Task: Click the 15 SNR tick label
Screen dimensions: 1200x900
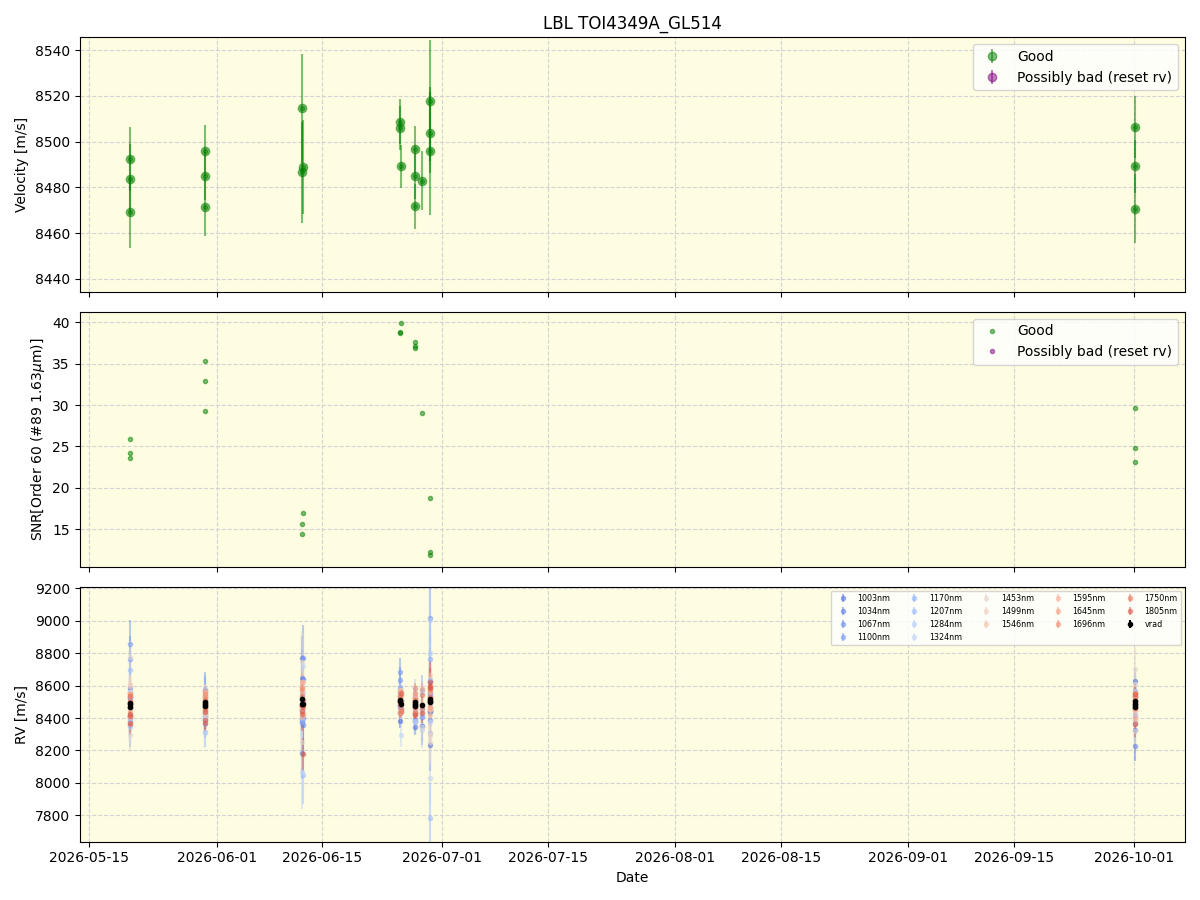Action: click(63, 530)
